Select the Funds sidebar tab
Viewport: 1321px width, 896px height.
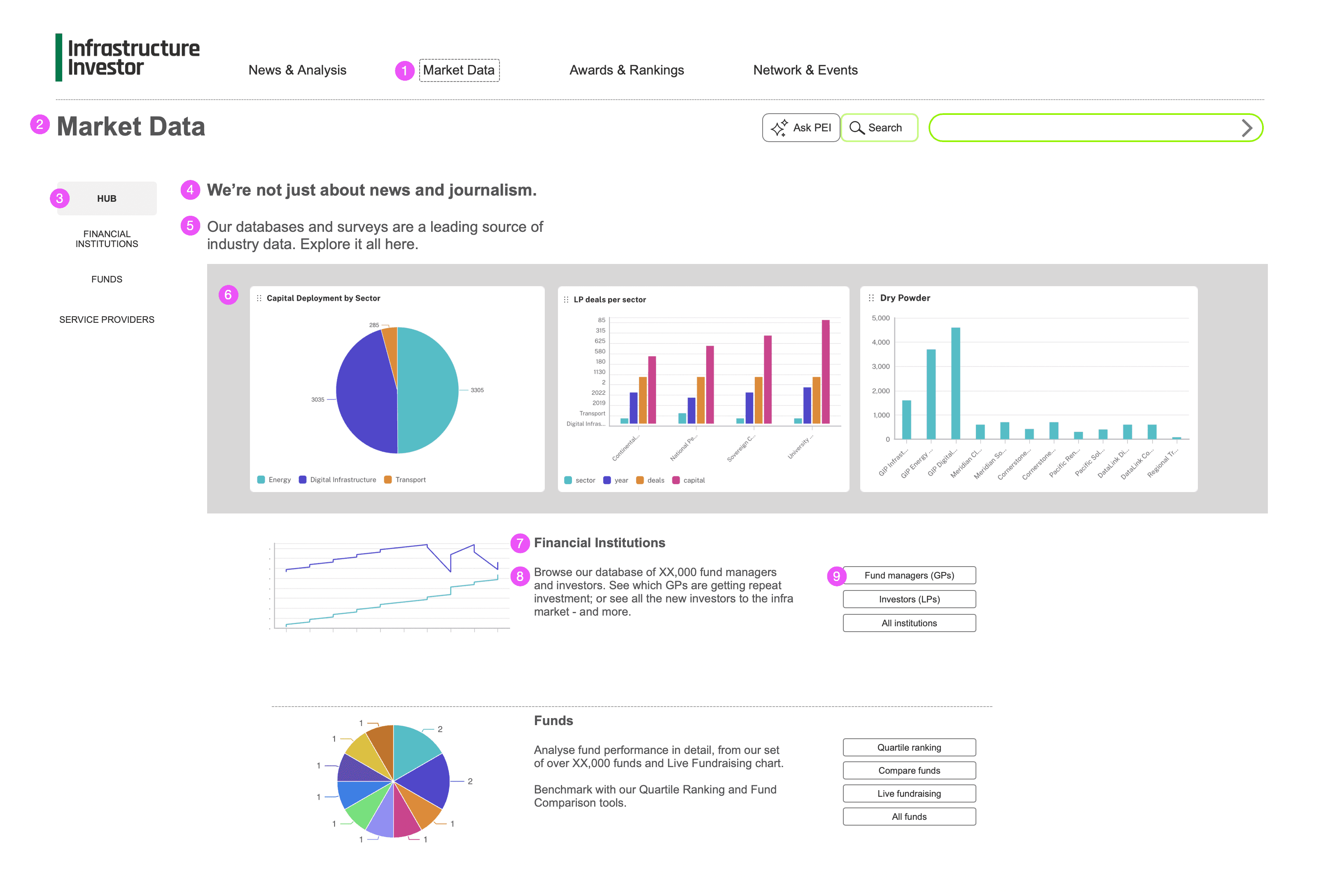pyautogui.click(x=107, y=279)
